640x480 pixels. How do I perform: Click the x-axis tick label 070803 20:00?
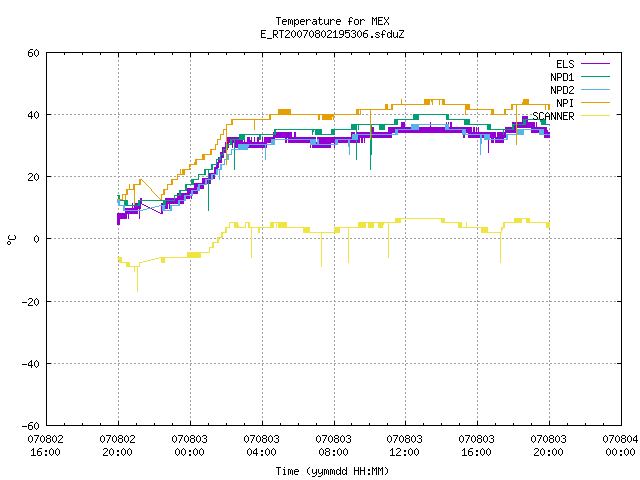click(549, 446)
